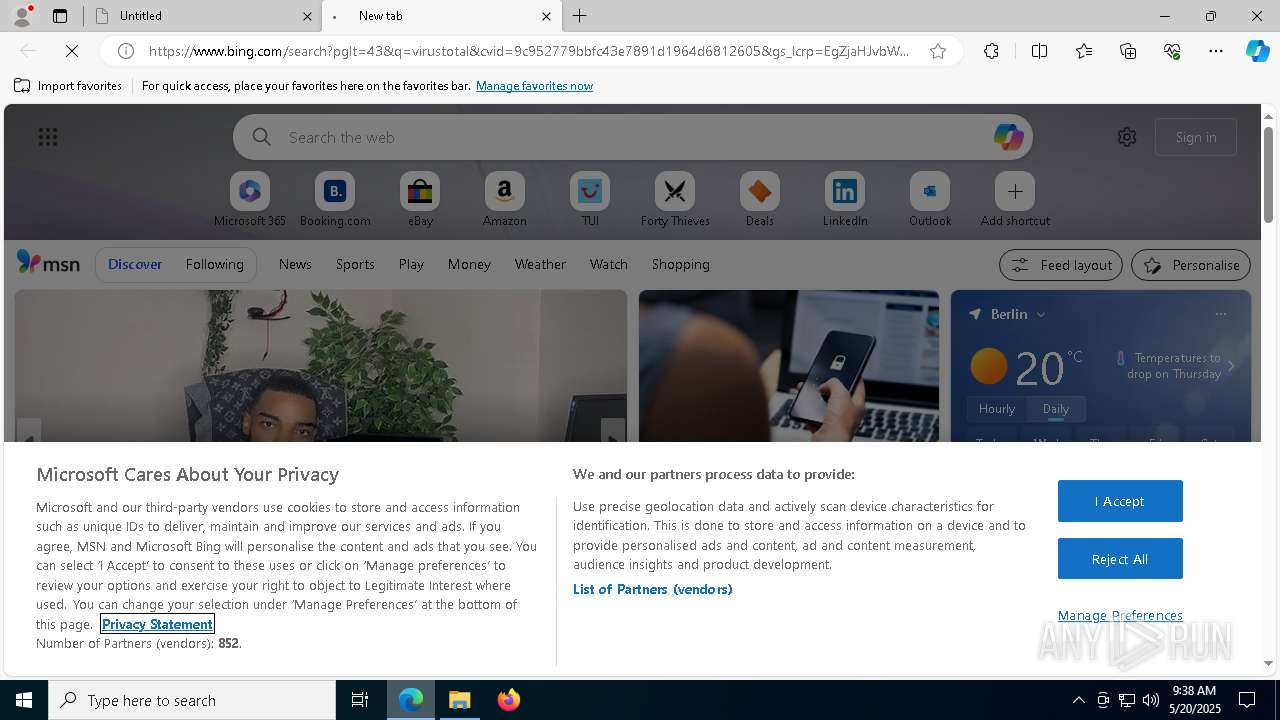This screenshot has width=1280, height=720.
Task: Open the Sports menu item
Action: [x=355, y=264]
